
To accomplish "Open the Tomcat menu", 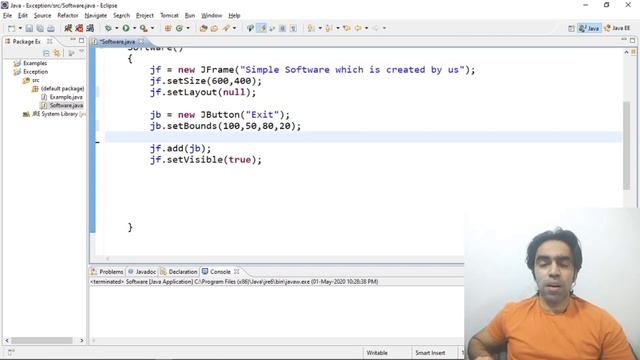I will pyautogui.click(x=169, y=16).
